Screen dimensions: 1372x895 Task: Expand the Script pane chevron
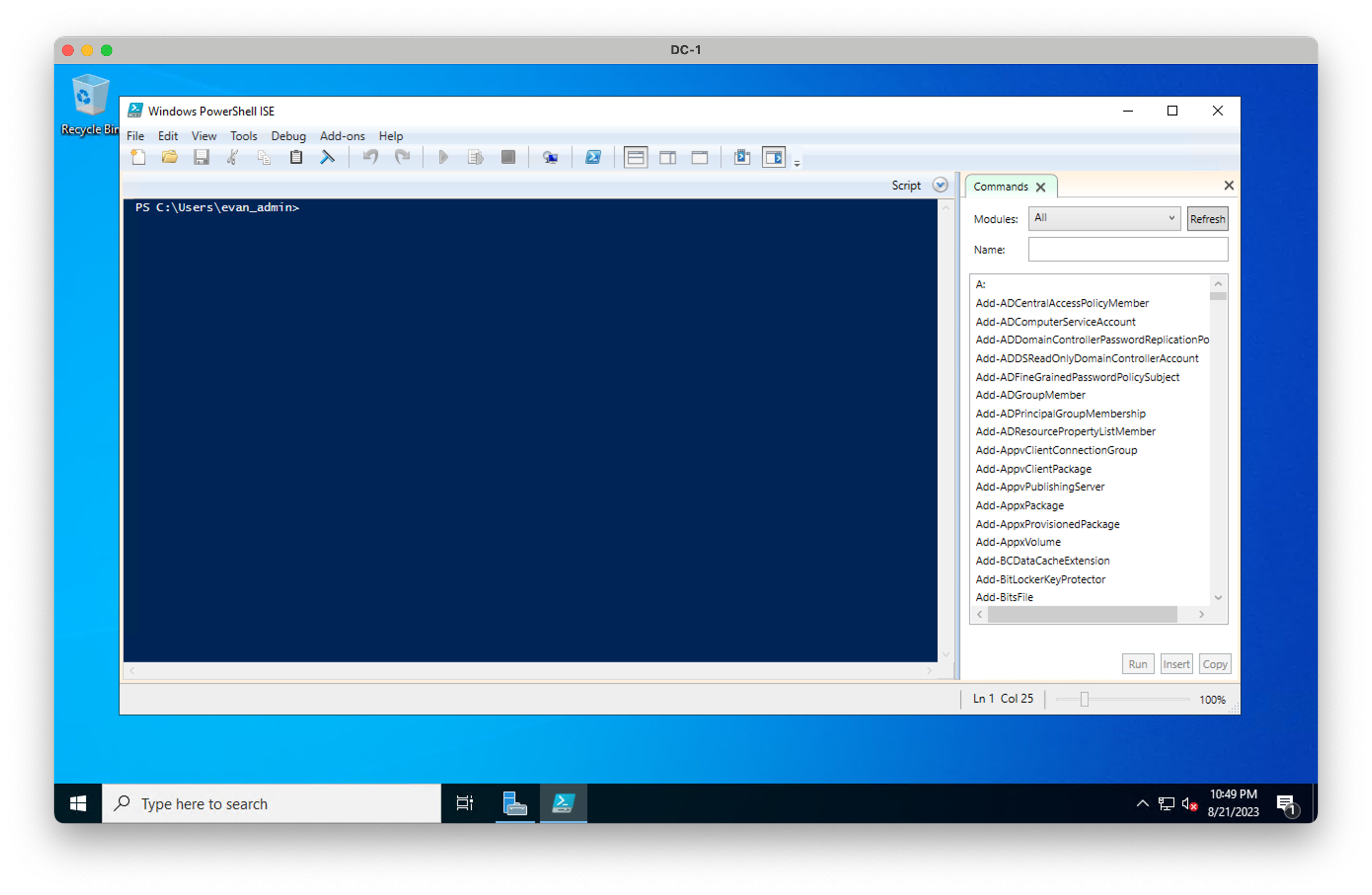click(x=940, y=185)
